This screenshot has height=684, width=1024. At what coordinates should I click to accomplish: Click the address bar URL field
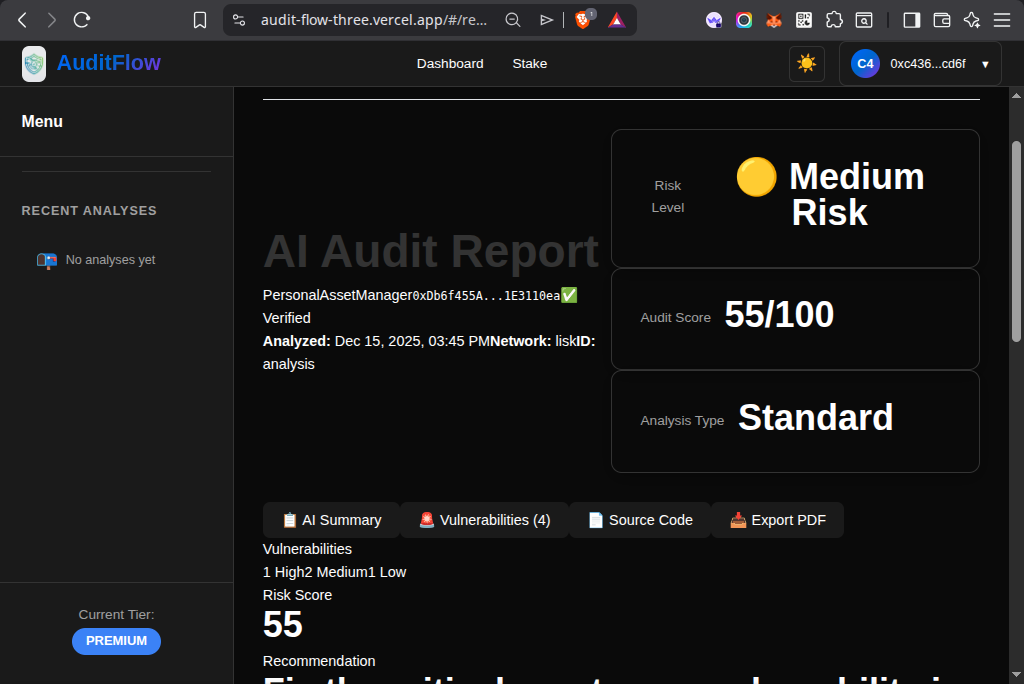[x=373, y=20]
